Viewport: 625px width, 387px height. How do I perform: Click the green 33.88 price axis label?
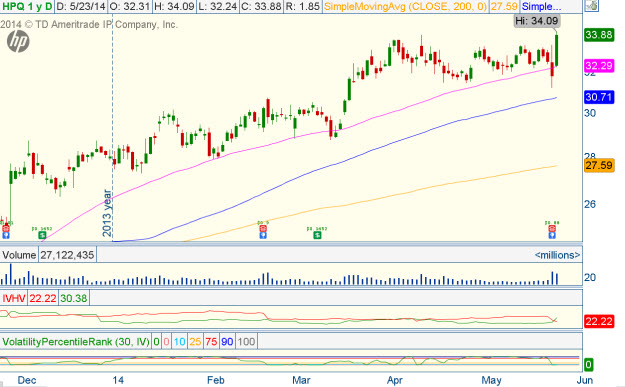(x=599, y=35)
